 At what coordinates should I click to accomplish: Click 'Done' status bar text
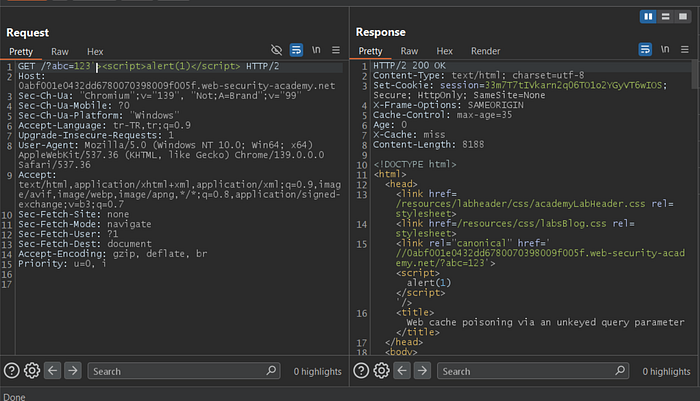pyautogui.click(x=14, y=397)
